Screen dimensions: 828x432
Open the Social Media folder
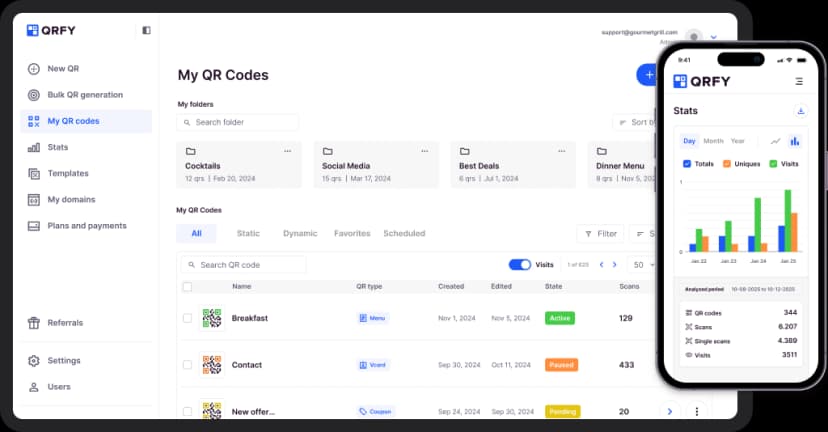tap(376, 165)
